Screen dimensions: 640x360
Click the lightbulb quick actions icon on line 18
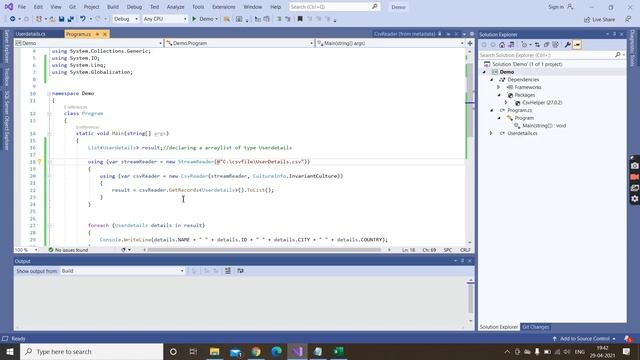[x=40, y=162]
